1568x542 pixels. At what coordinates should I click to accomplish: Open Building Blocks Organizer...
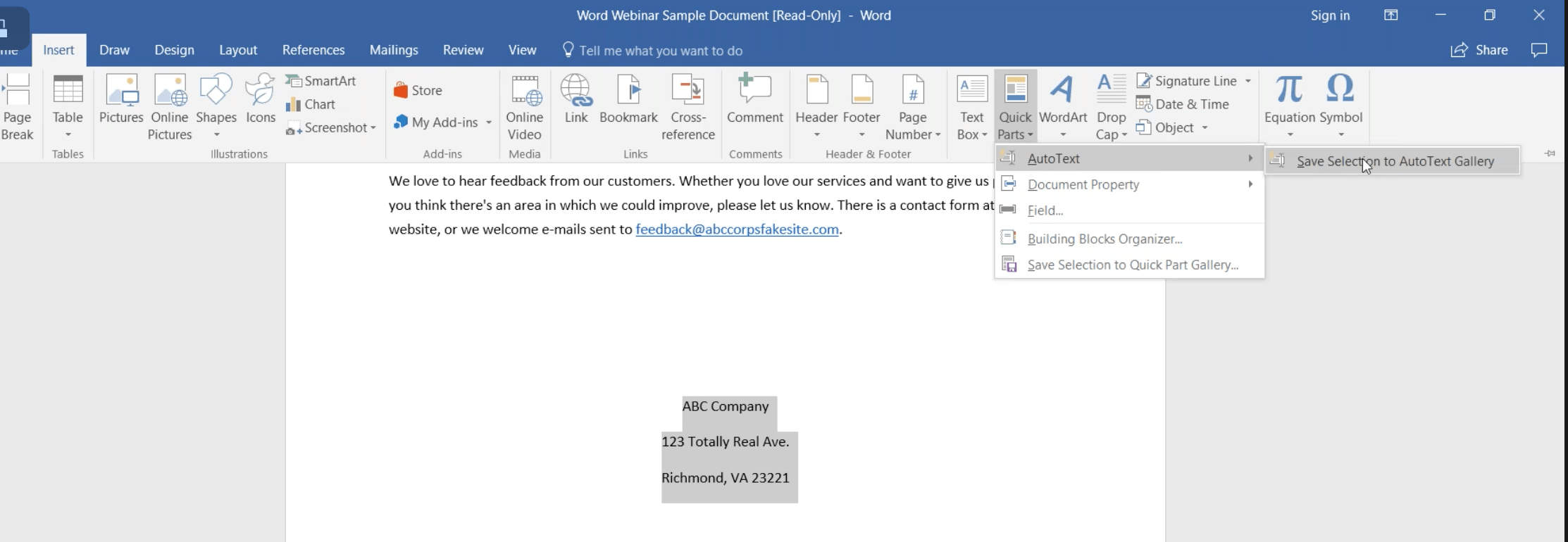[x=1129, y=239]
